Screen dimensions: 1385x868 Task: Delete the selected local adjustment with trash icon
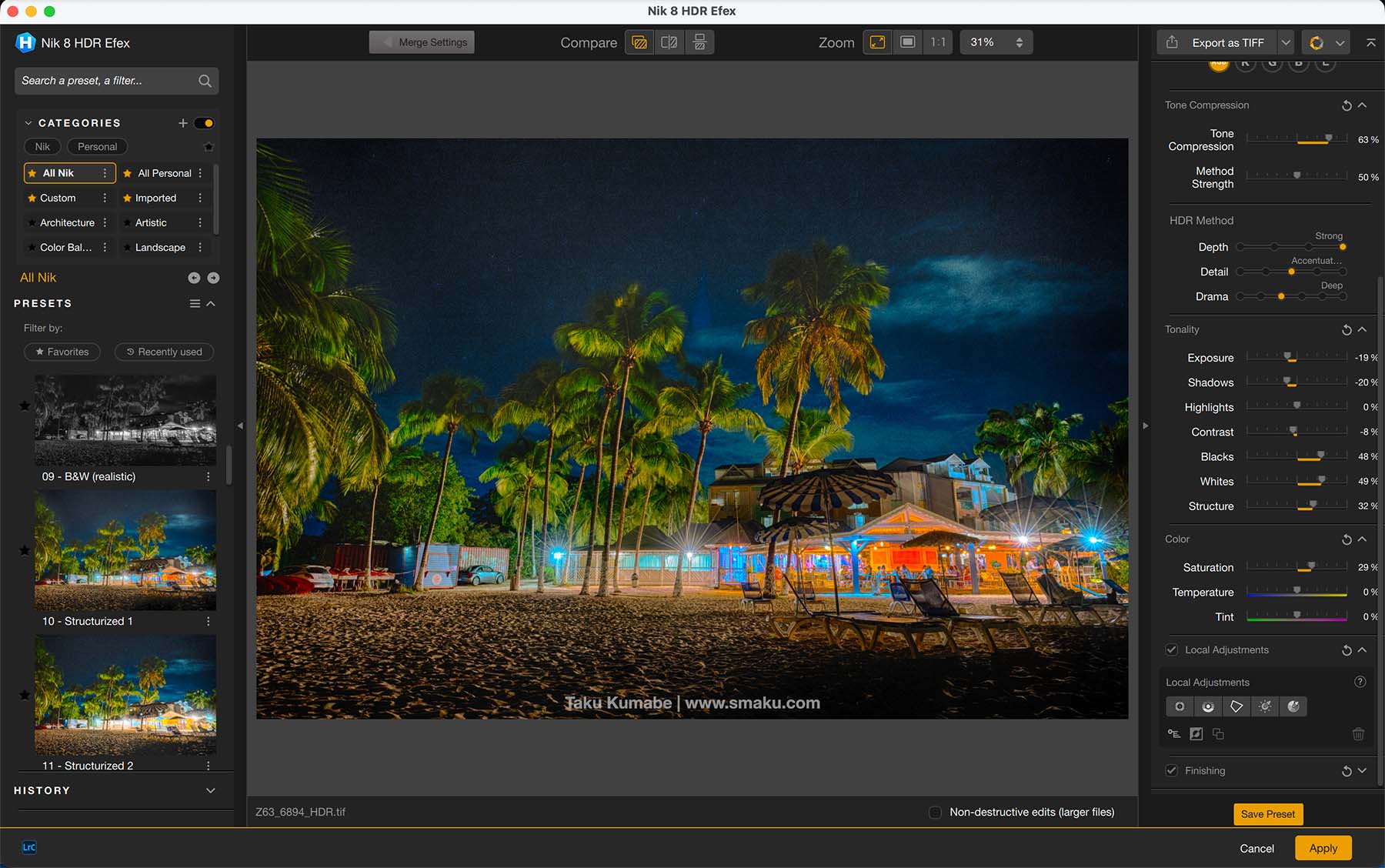pos(1358,734)
